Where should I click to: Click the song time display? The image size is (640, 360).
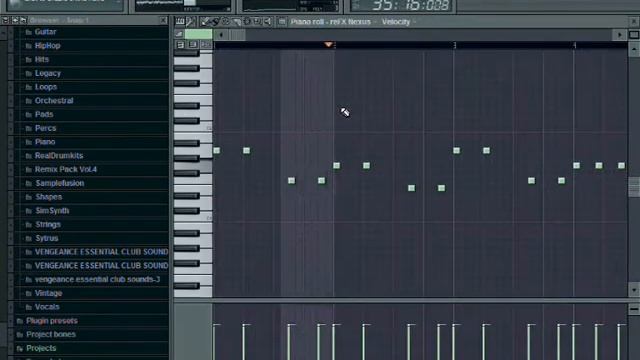pos(402,5)
